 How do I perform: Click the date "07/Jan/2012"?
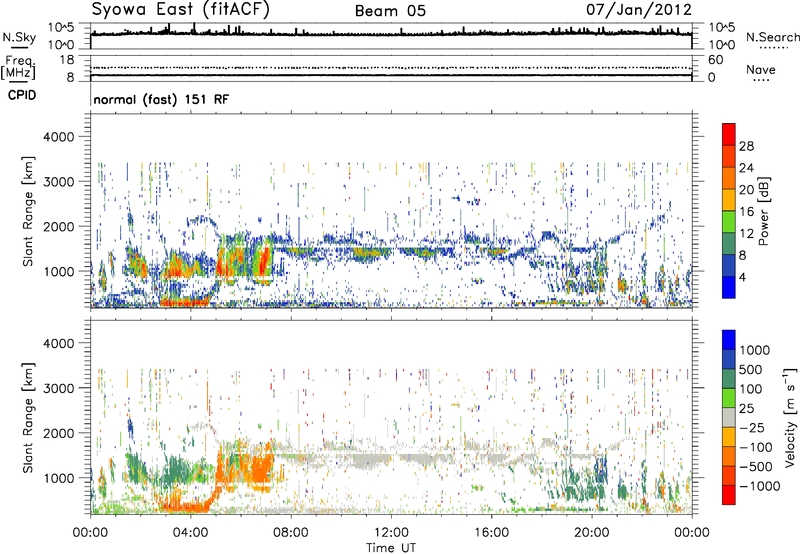pos(639,9)
